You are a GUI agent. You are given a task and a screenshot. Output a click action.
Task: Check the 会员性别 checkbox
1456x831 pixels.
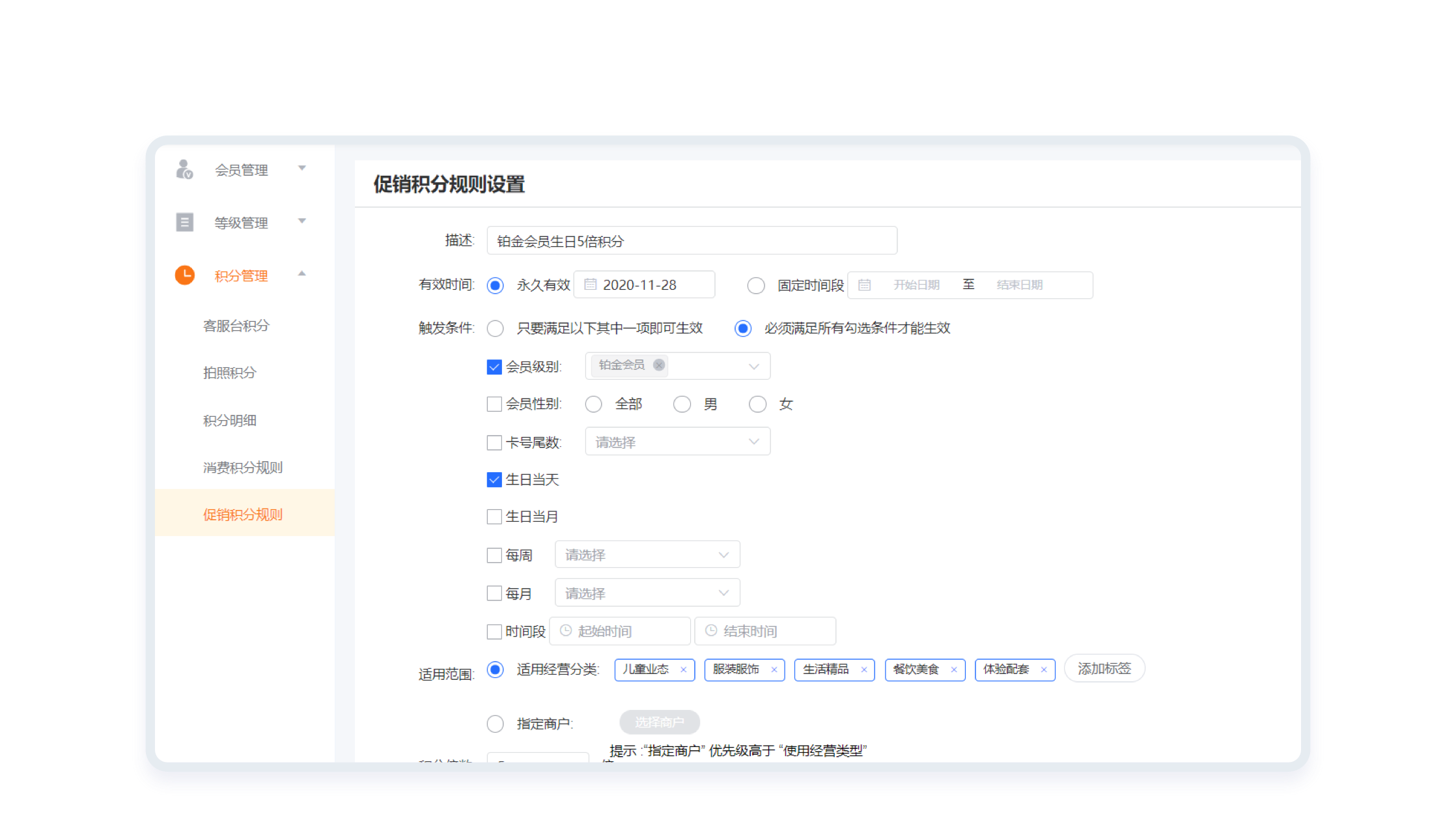click(x=494, y=404)
